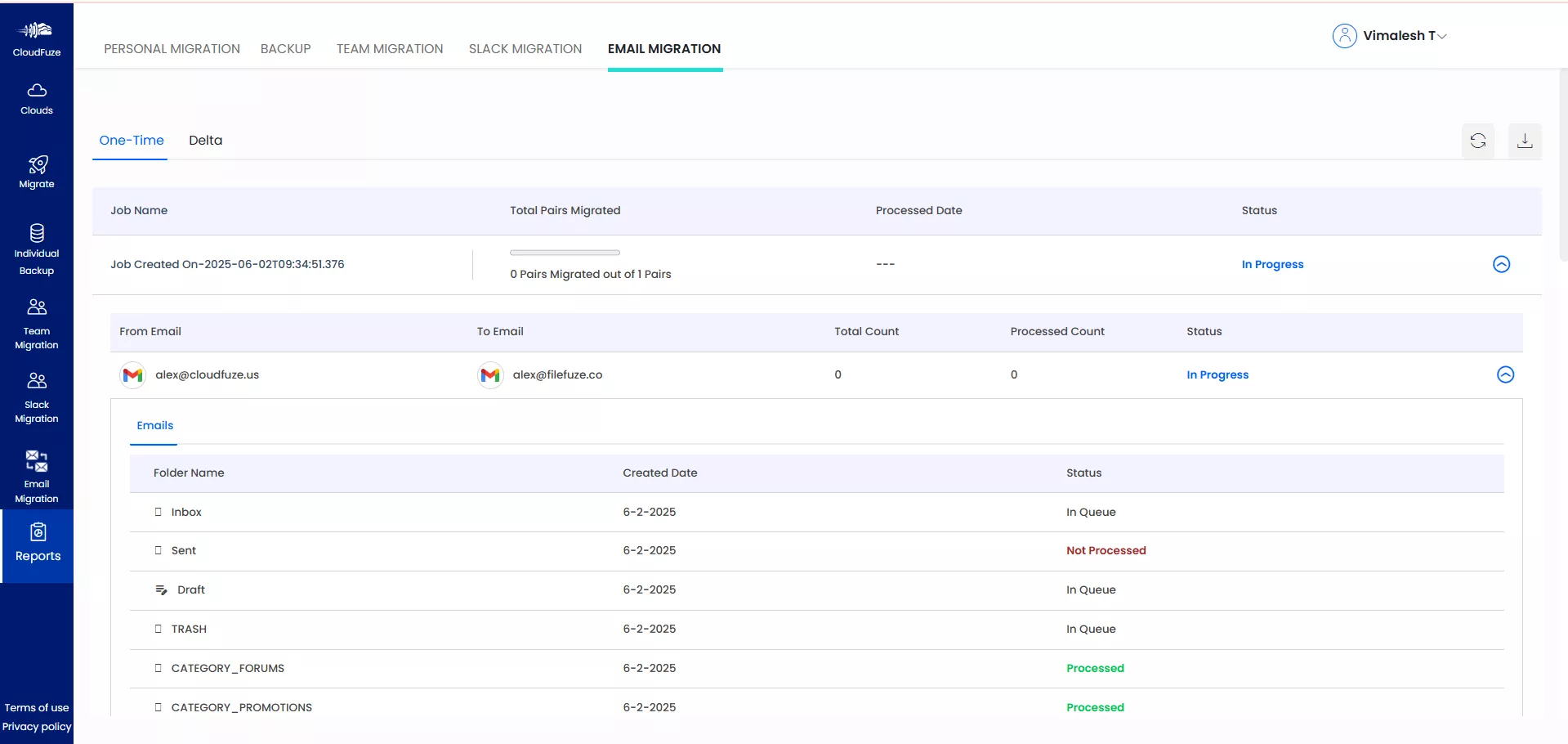The width and height of the screenshot is (1568, 744).
Task: Open Email Migration in the sidebar
Action: (37, 477)
